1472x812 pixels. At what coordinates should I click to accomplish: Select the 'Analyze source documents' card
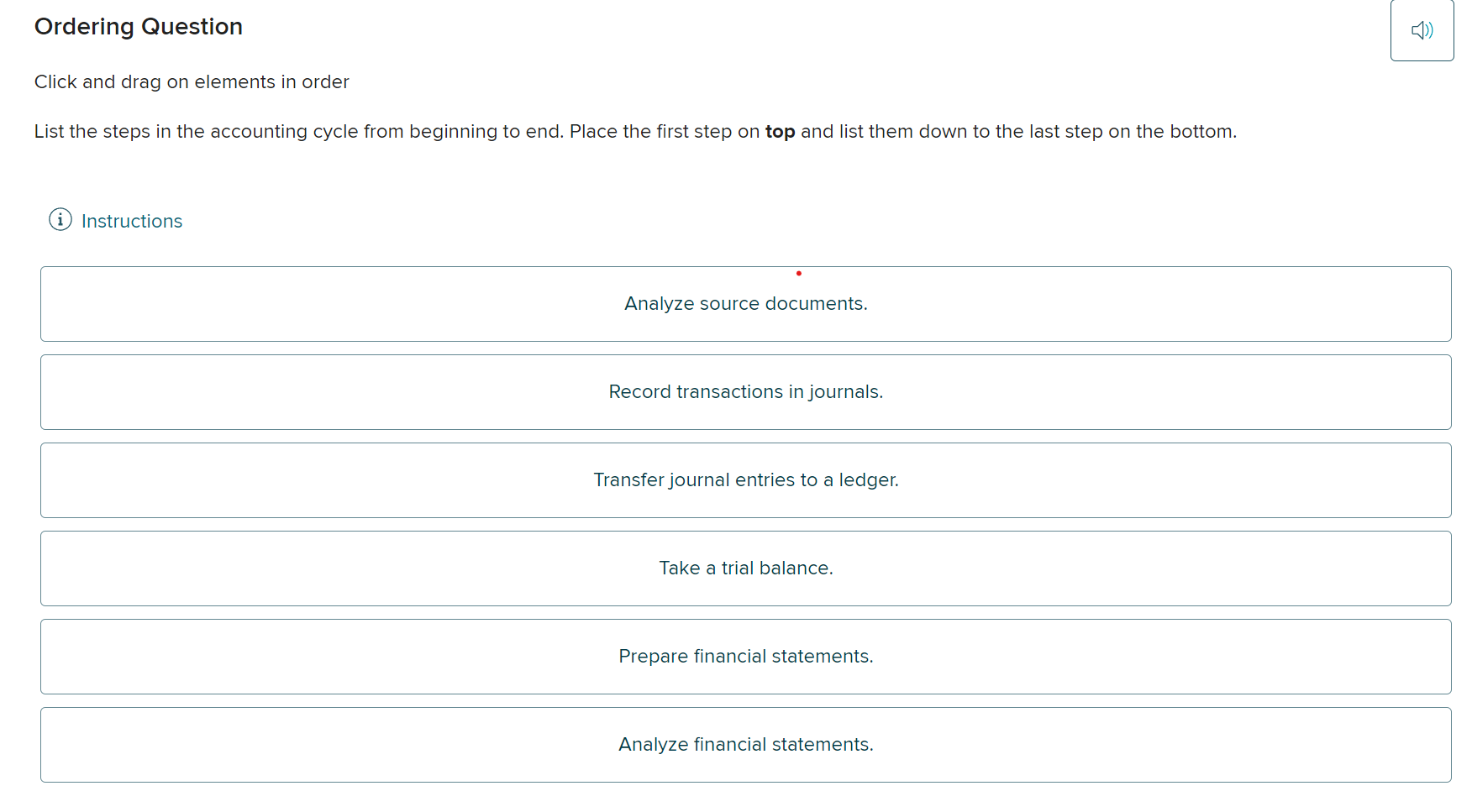(x=745, y=304)
